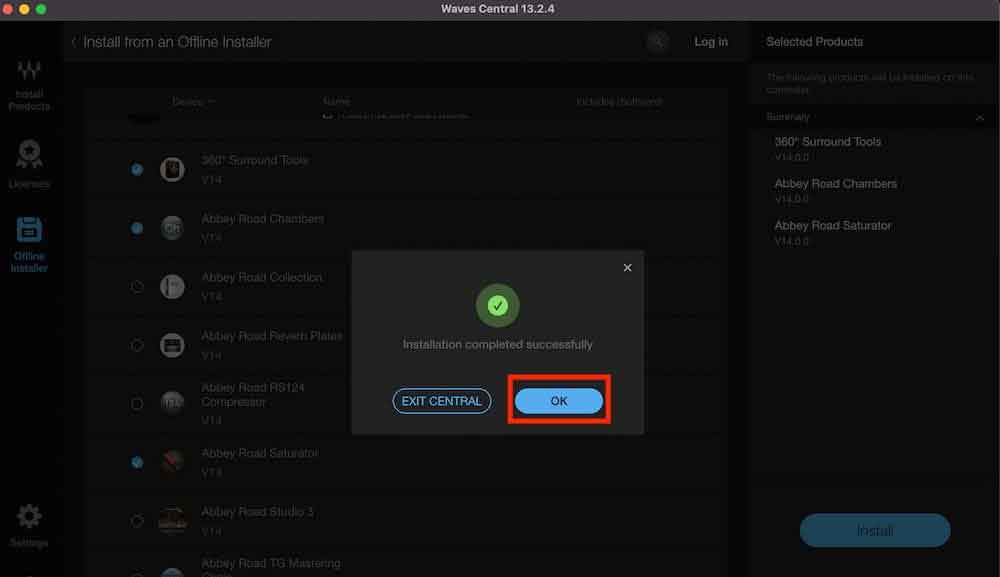Open Install Products from sidebar
Screen dimensions: 1000x577
pyautogui.click(x=29, y=85)
